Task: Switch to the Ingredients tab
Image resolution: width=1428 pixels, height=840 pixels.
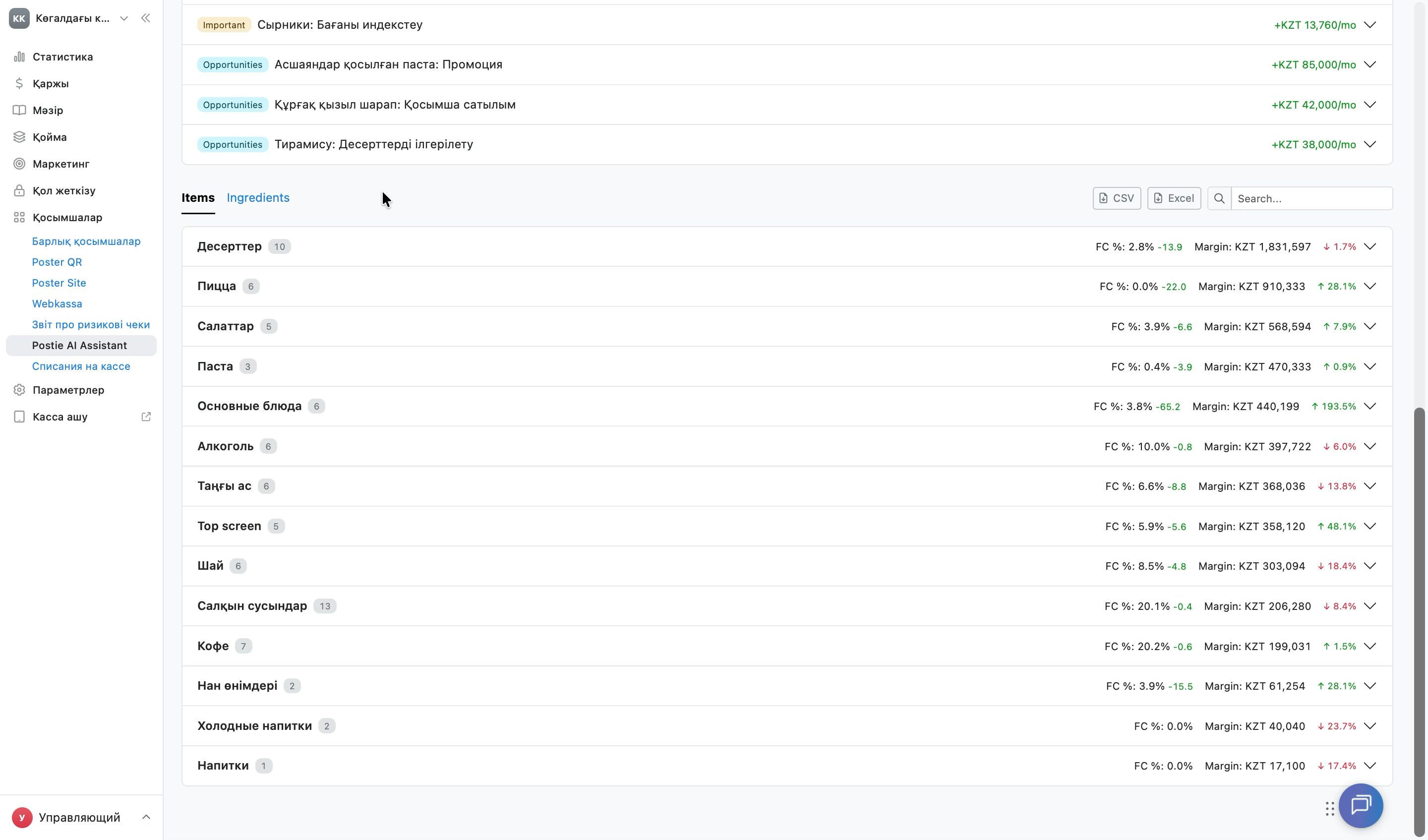Action: point(258,198)
